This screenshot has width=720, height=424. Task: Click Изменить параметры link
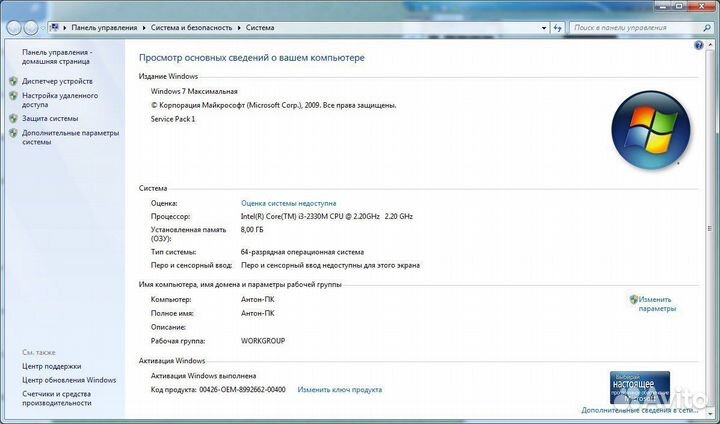pyautogui.click(x=657, y=304)
